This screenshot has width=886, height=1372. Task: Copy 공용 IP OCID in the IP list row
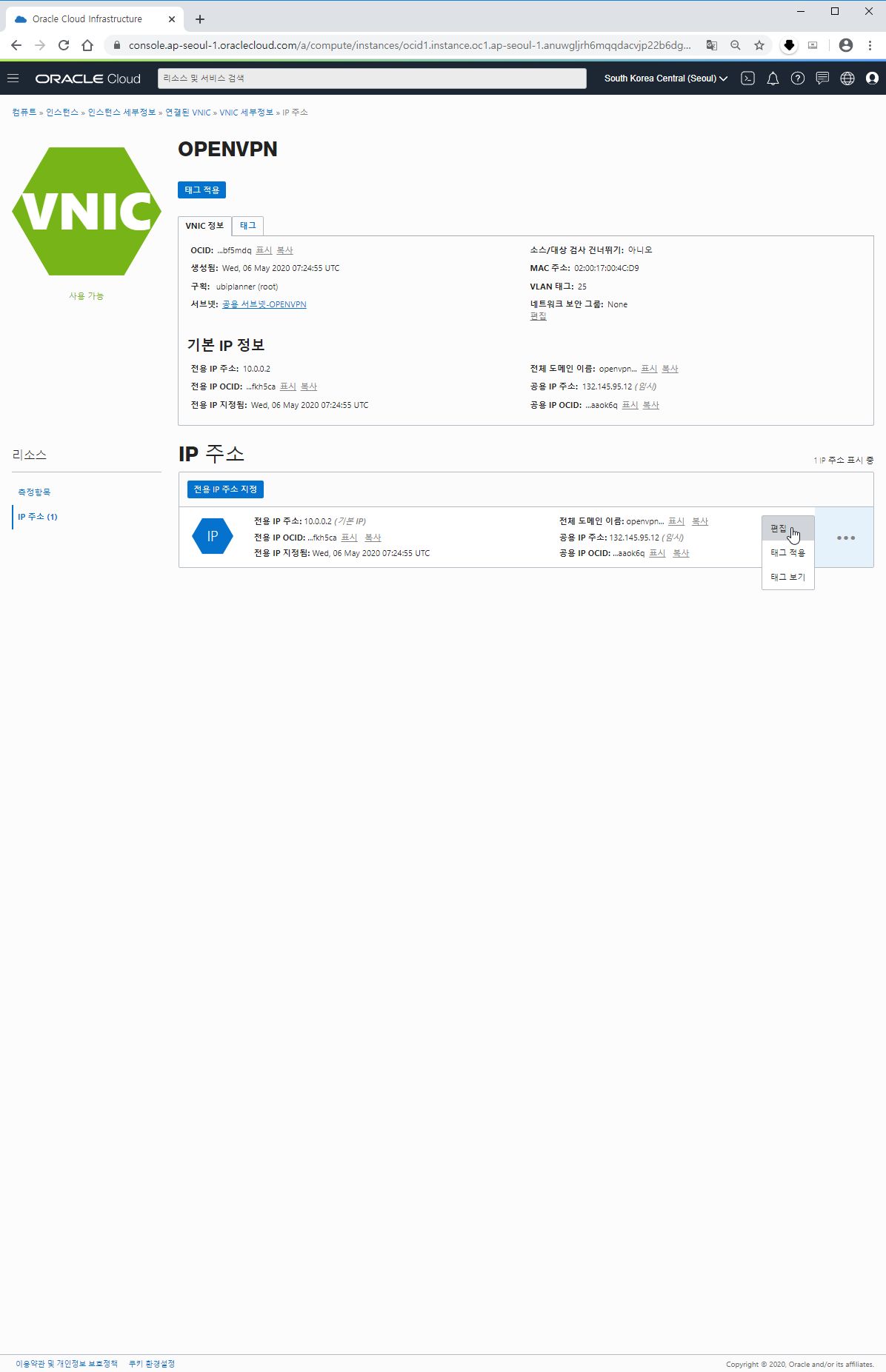click(681, 553)
